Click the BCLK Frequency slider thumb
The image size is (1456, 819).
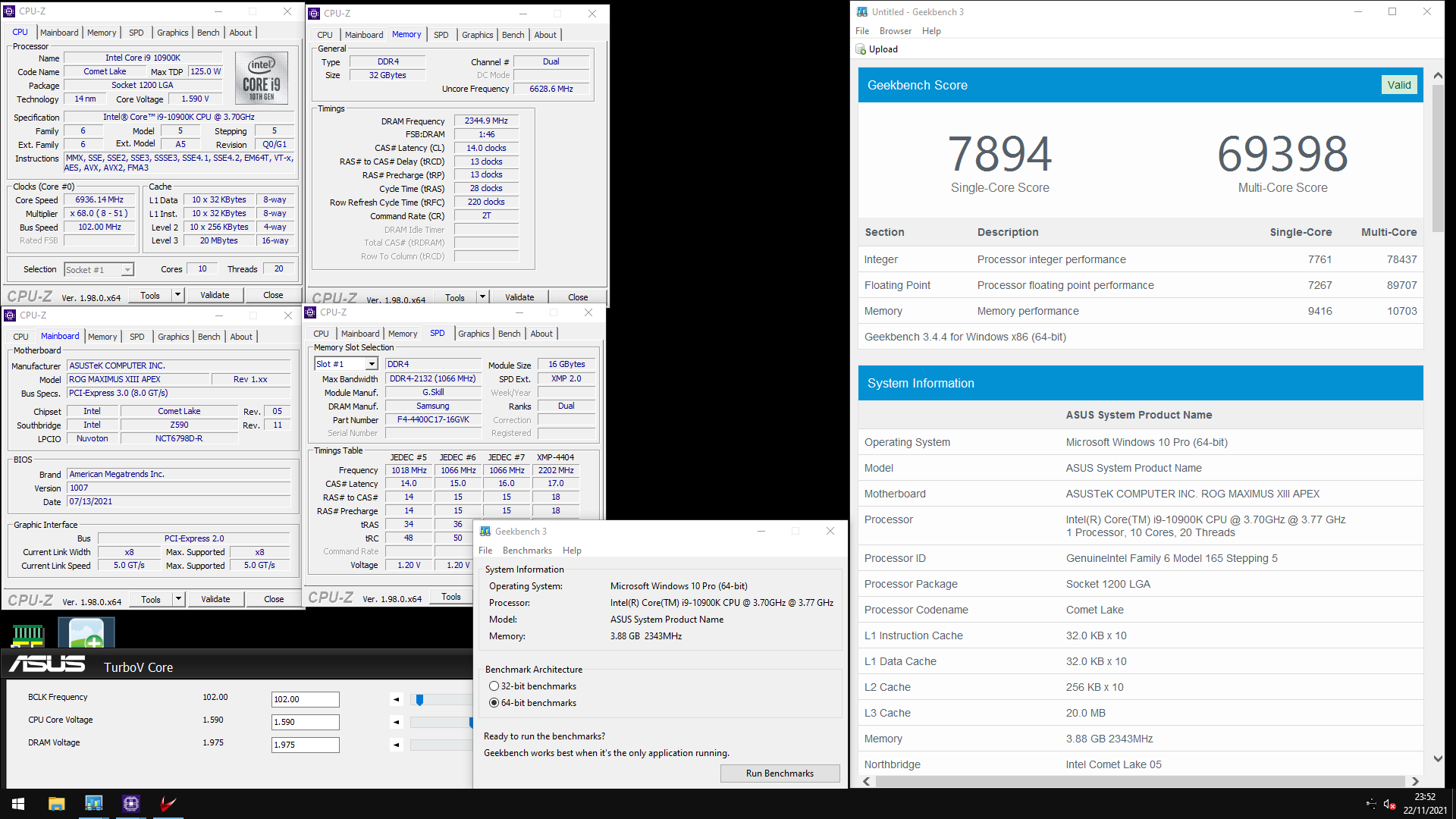coord(419,699)
